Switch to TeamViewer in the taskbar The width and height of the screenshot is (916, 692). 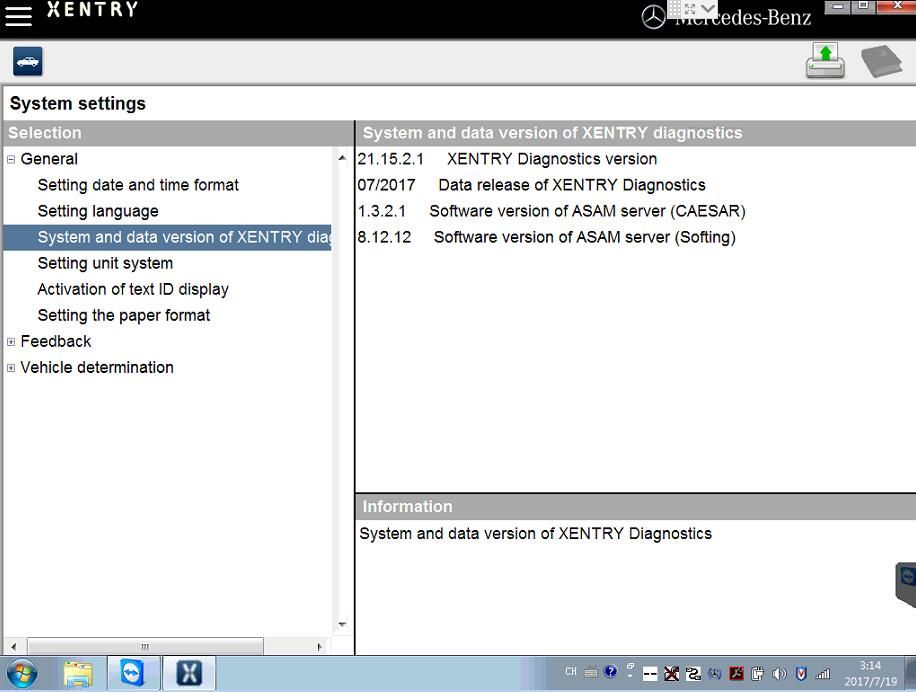pyautogui.click(x=133, y=673)
